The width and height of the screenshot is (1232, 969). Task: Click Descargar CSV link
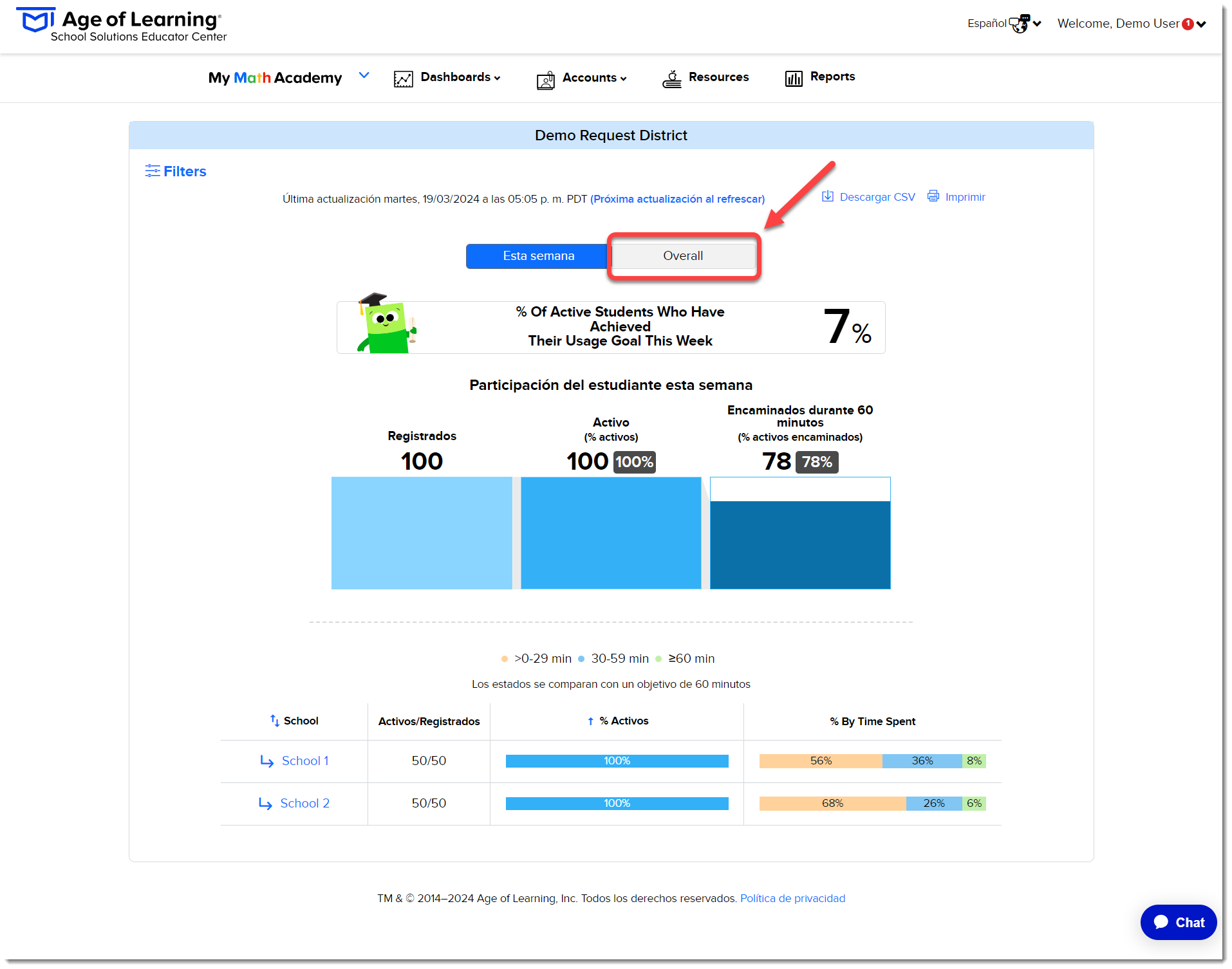pos(877,197)
